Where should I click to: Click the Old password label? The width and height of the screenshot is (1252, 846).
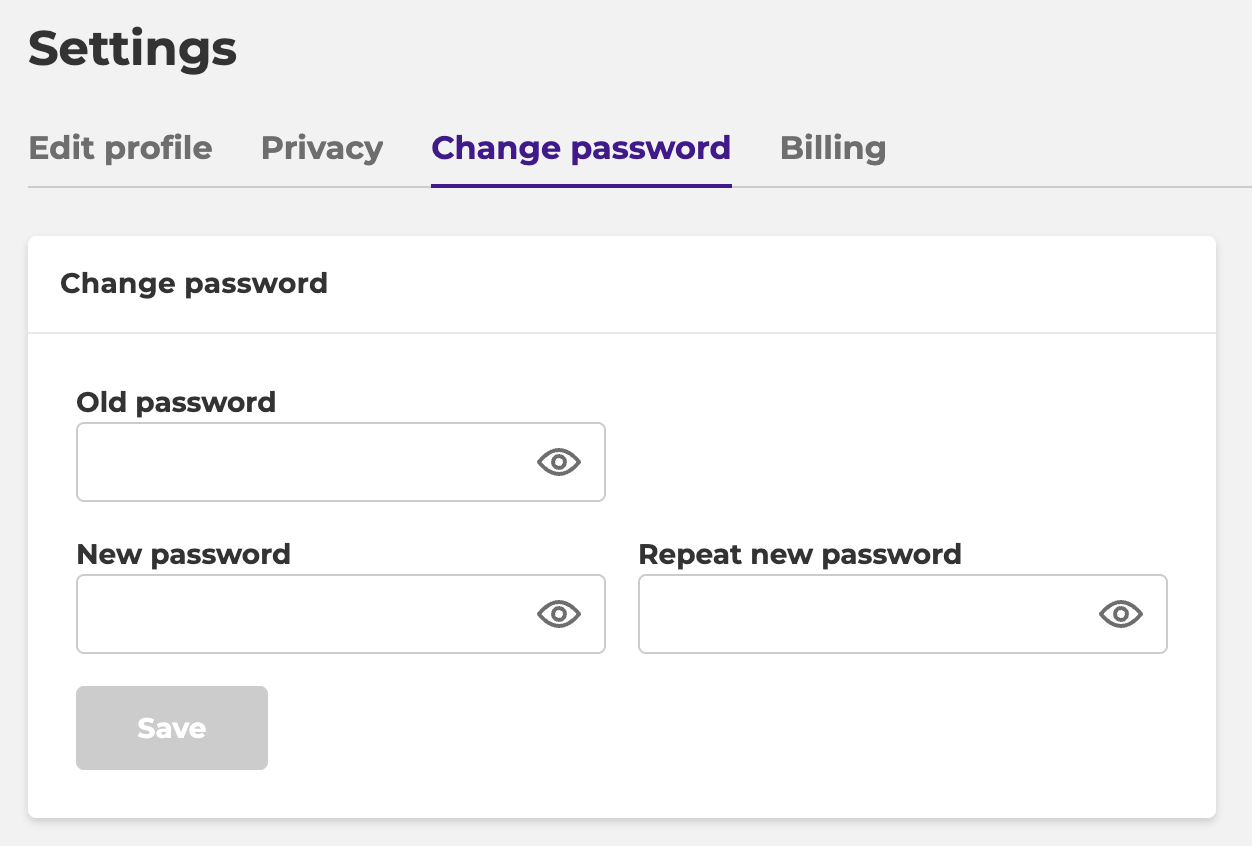click(x=176, y=403)
